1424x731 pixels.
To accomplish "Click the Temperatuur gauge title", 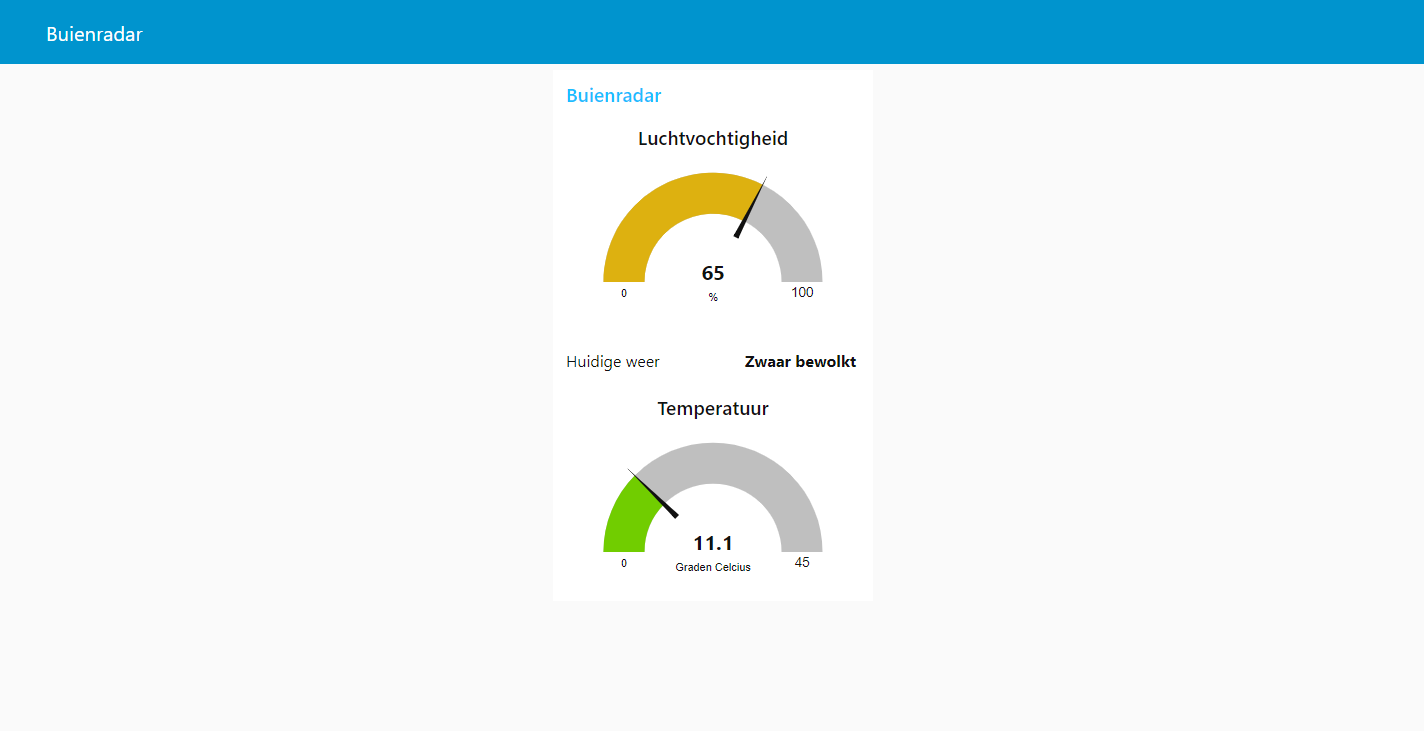I will tap(713, 409).
